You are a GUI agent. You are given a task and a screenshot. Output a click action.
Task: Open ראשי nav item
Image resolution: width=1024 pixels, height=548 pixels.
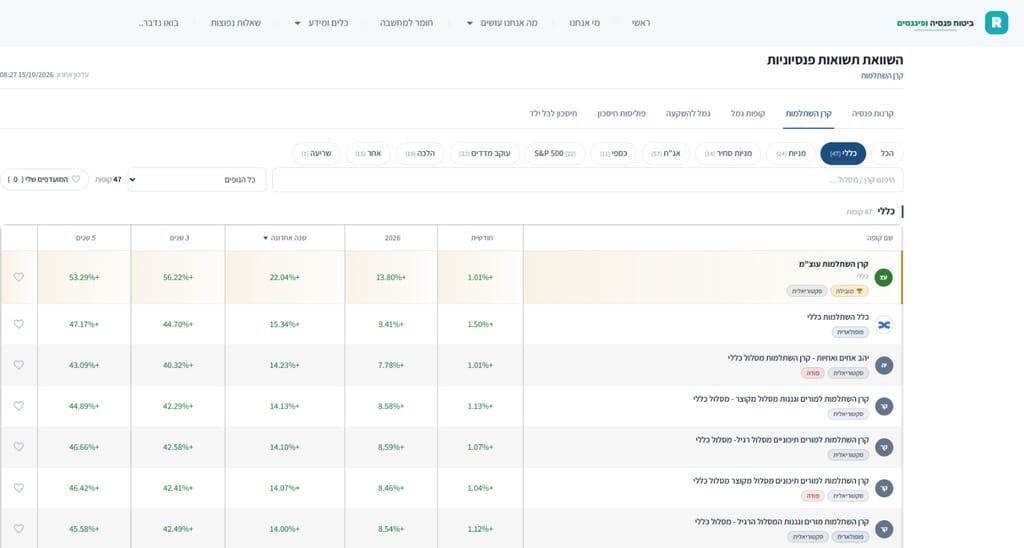(x=641, y=23)
